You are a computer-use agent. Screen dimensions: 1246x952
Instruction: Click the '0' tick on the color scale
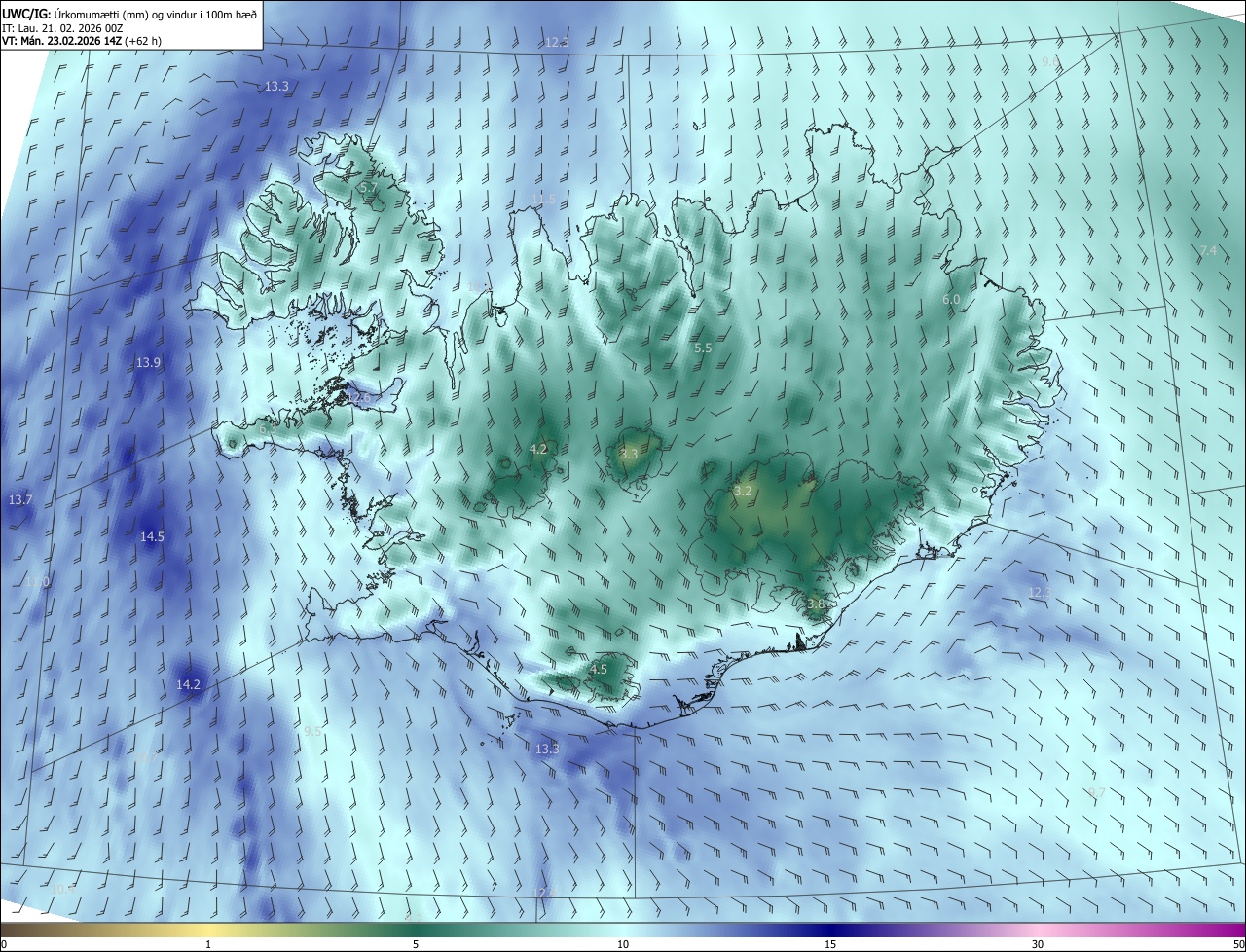pos(4,944)
